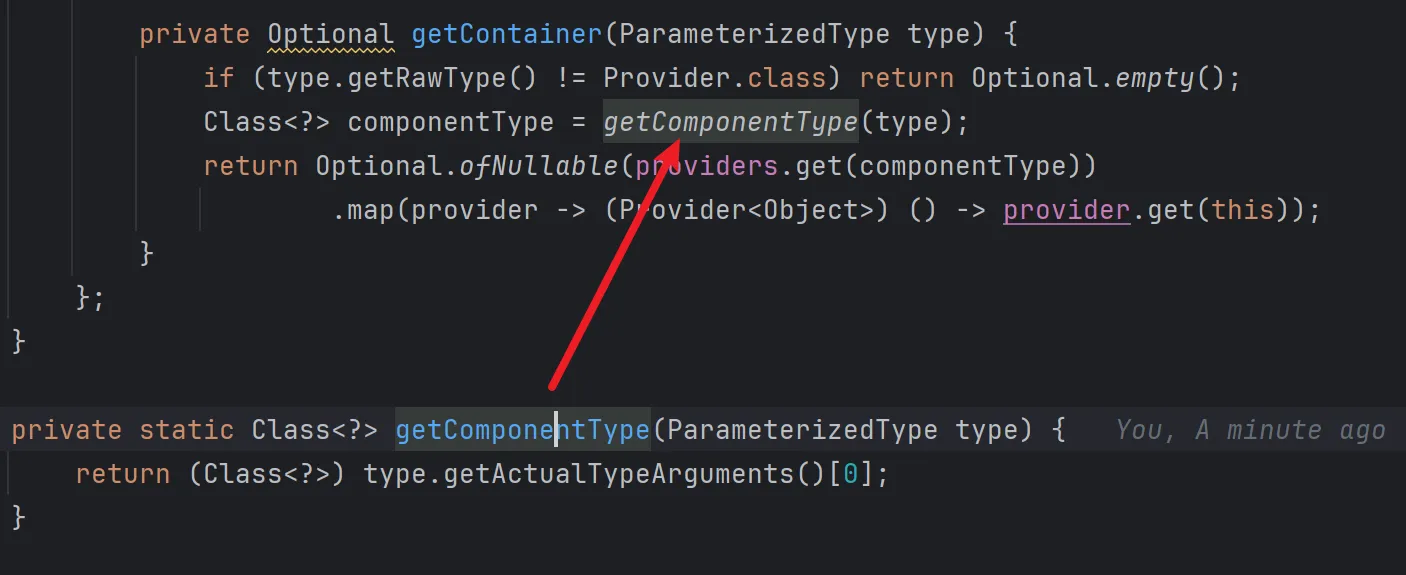Viewport: 1406px width, 575px height.
Task: Click the map method call
Action: 371,210
